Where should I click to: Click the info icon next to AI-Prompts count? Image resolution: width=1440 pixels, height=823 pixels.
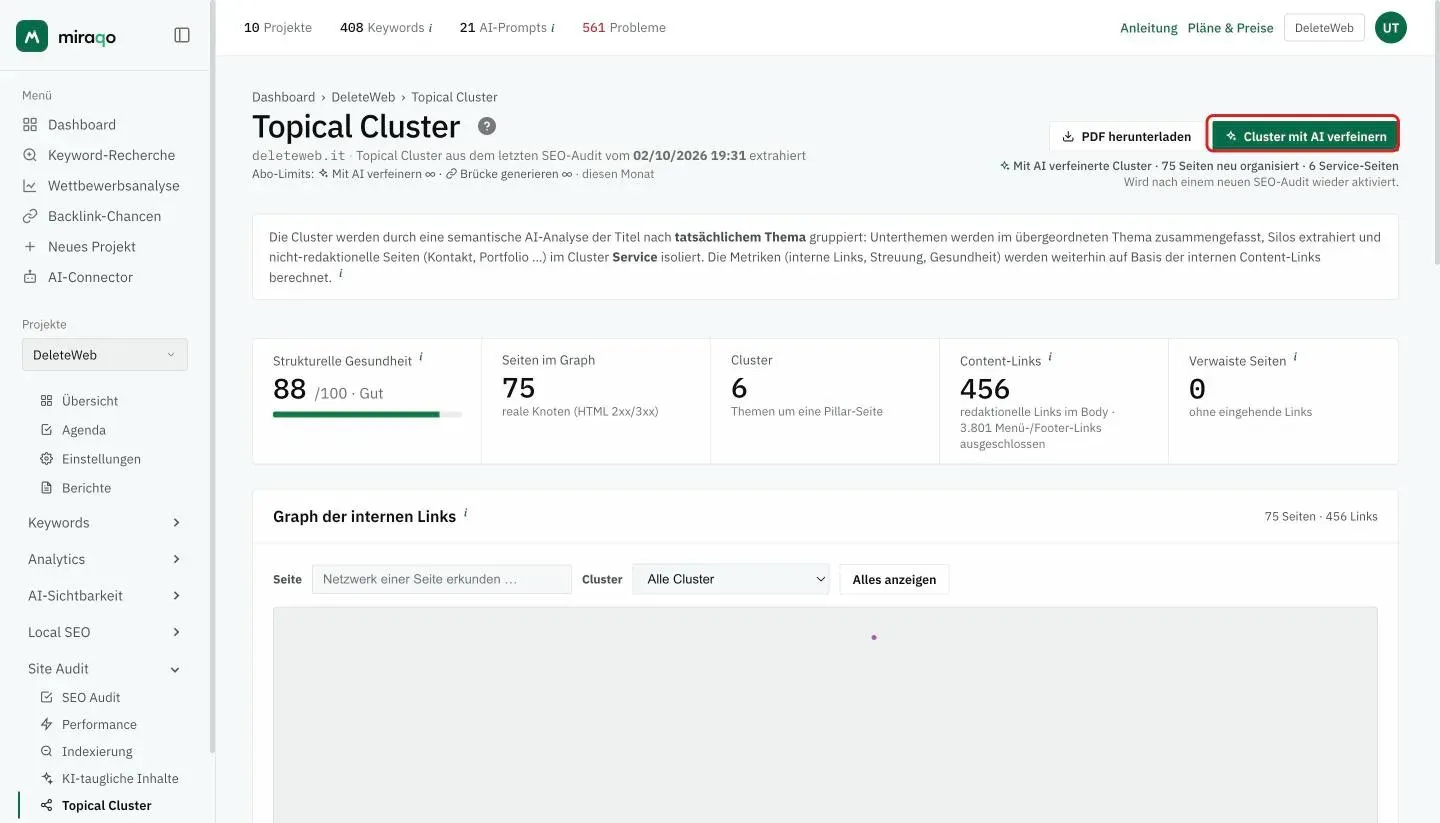pyautogui.click(x=553, y=28)
